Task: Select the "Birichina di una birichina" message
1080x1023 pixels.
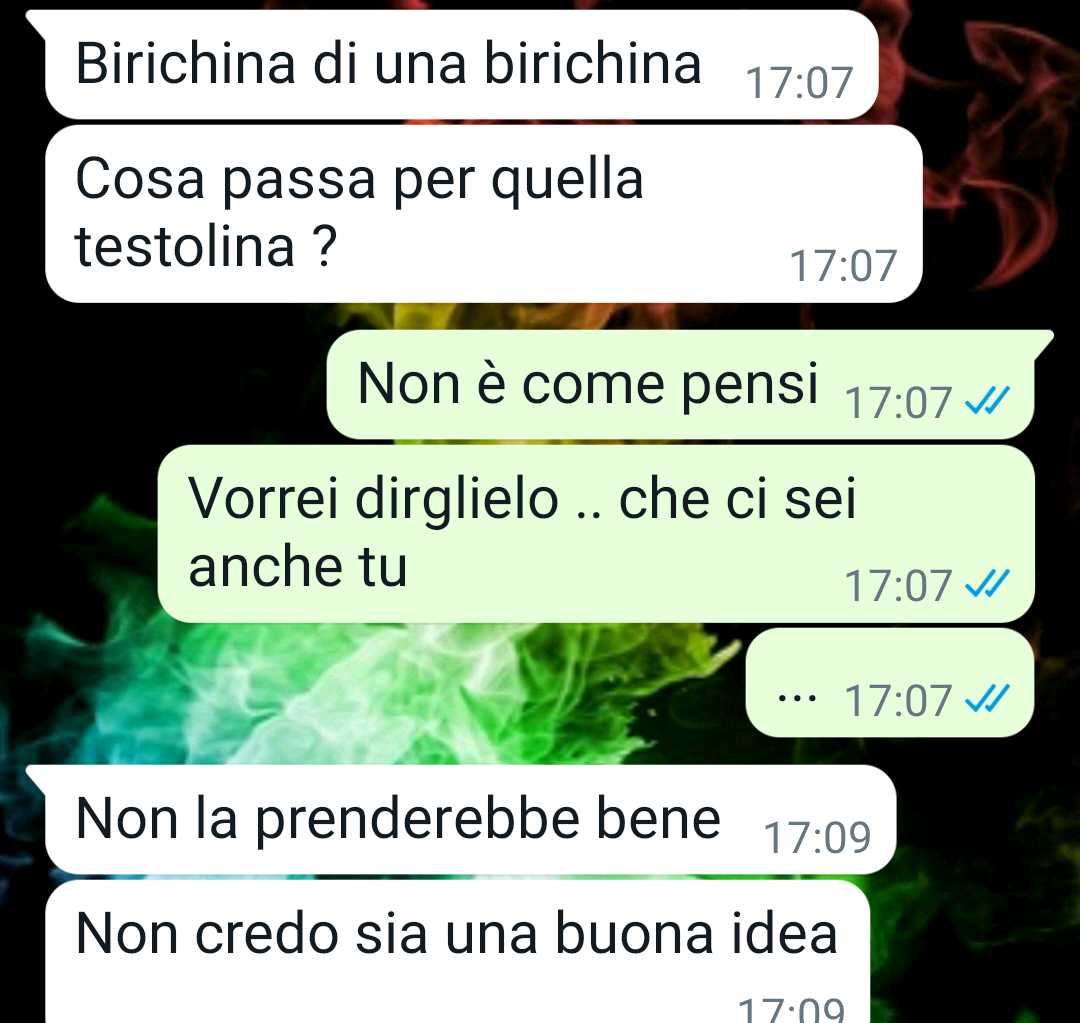Action: tap(461, 64)
